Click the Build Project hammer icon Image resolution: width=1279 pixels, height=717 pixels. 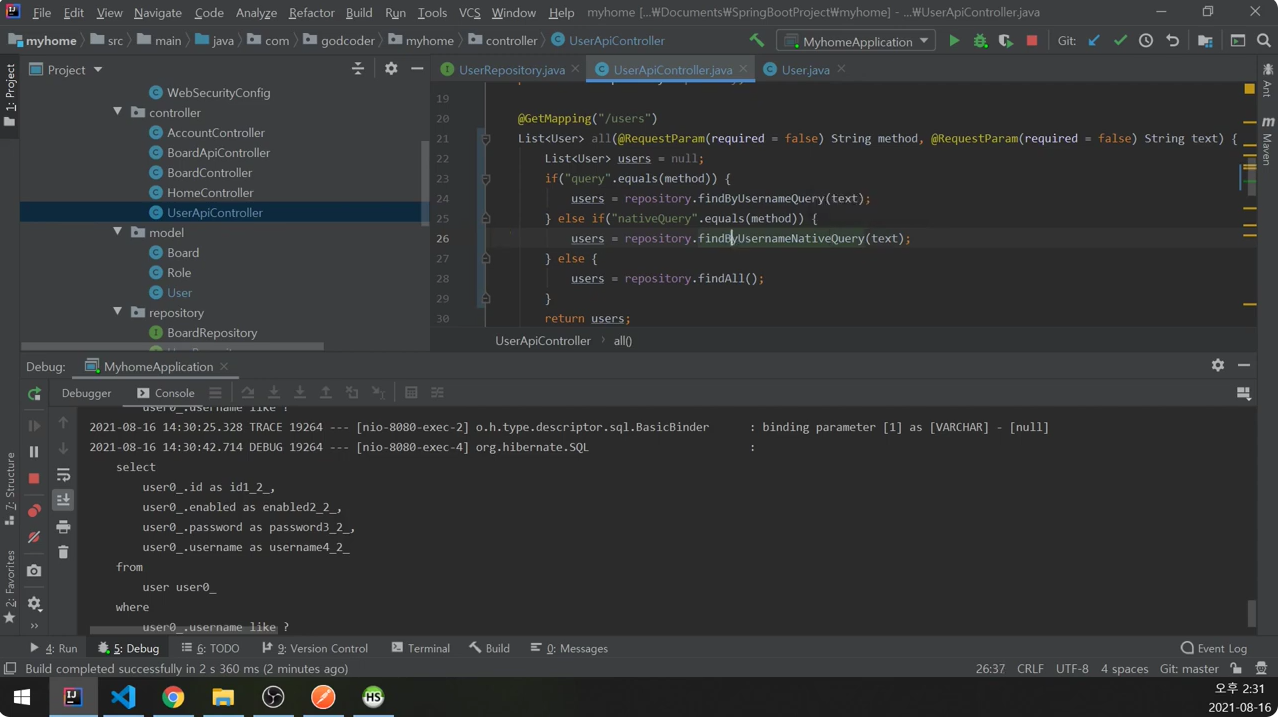pyautogui.click(x=756, y=41)
